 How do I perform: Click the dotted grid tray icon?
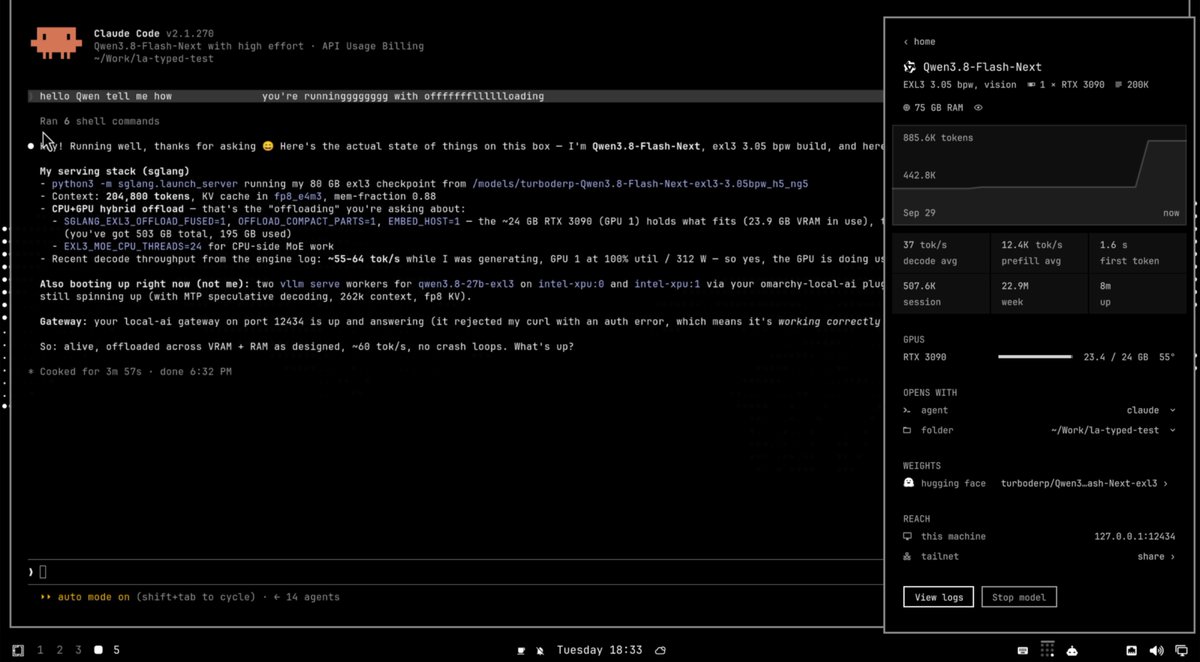tap(1047, 648)
